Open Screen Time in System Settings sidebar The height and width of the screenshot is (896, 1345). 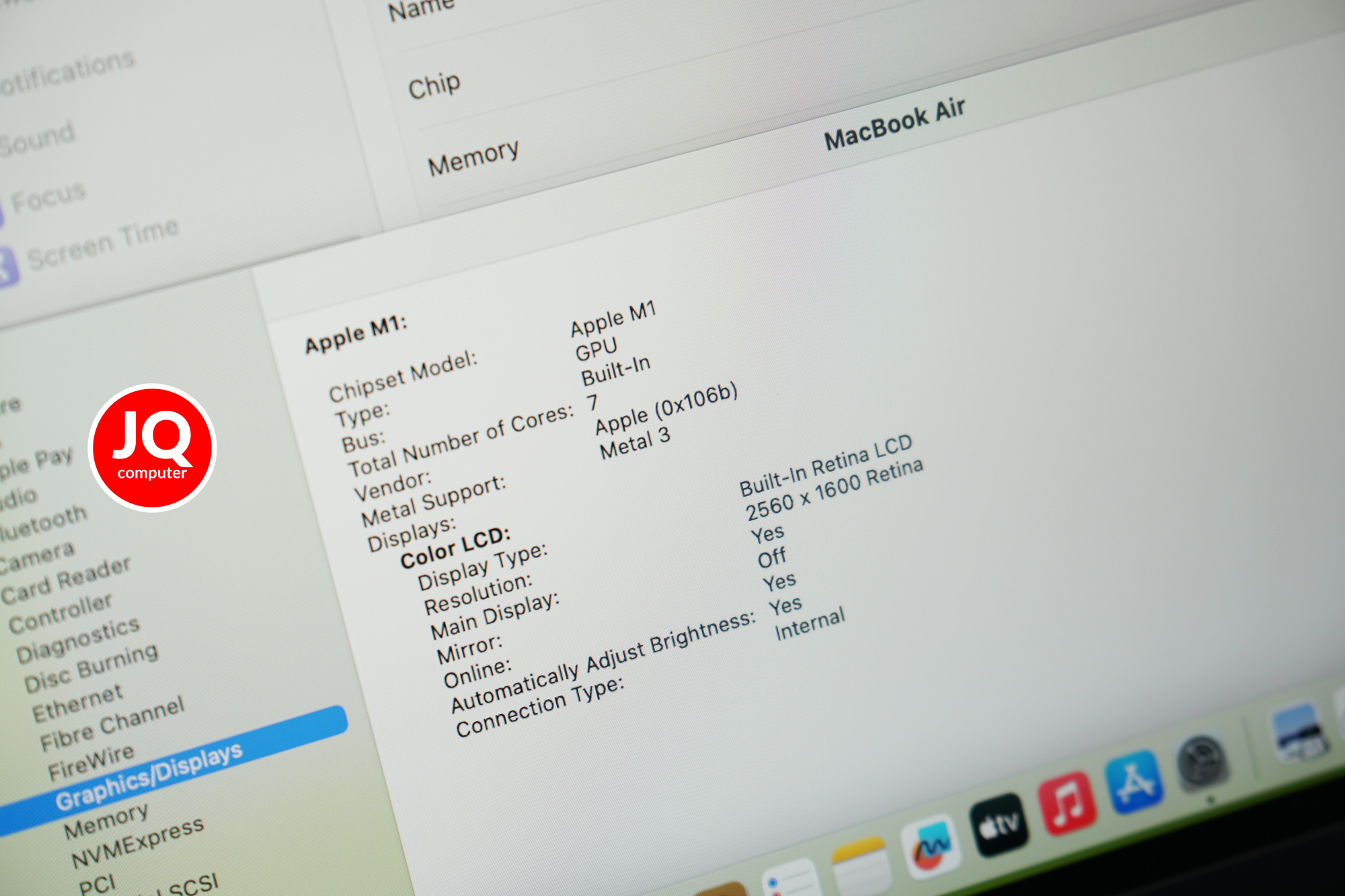(103, 245)
